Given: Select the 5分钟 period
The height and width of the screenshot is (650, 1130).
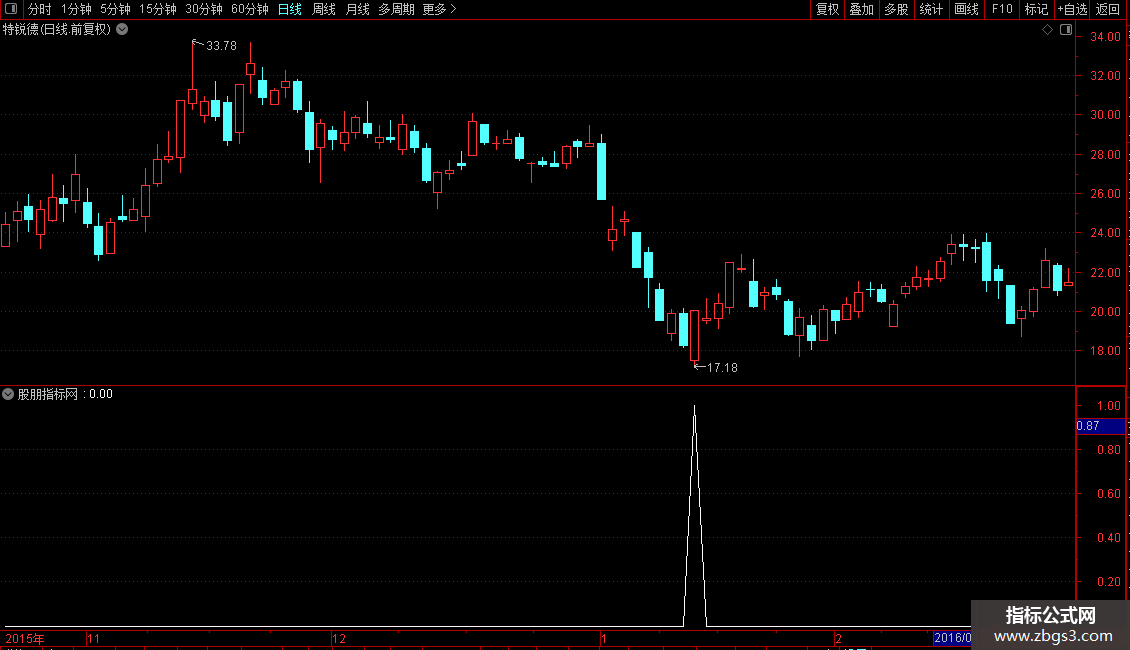Looking at the screenshot, I should coord(115,9).
